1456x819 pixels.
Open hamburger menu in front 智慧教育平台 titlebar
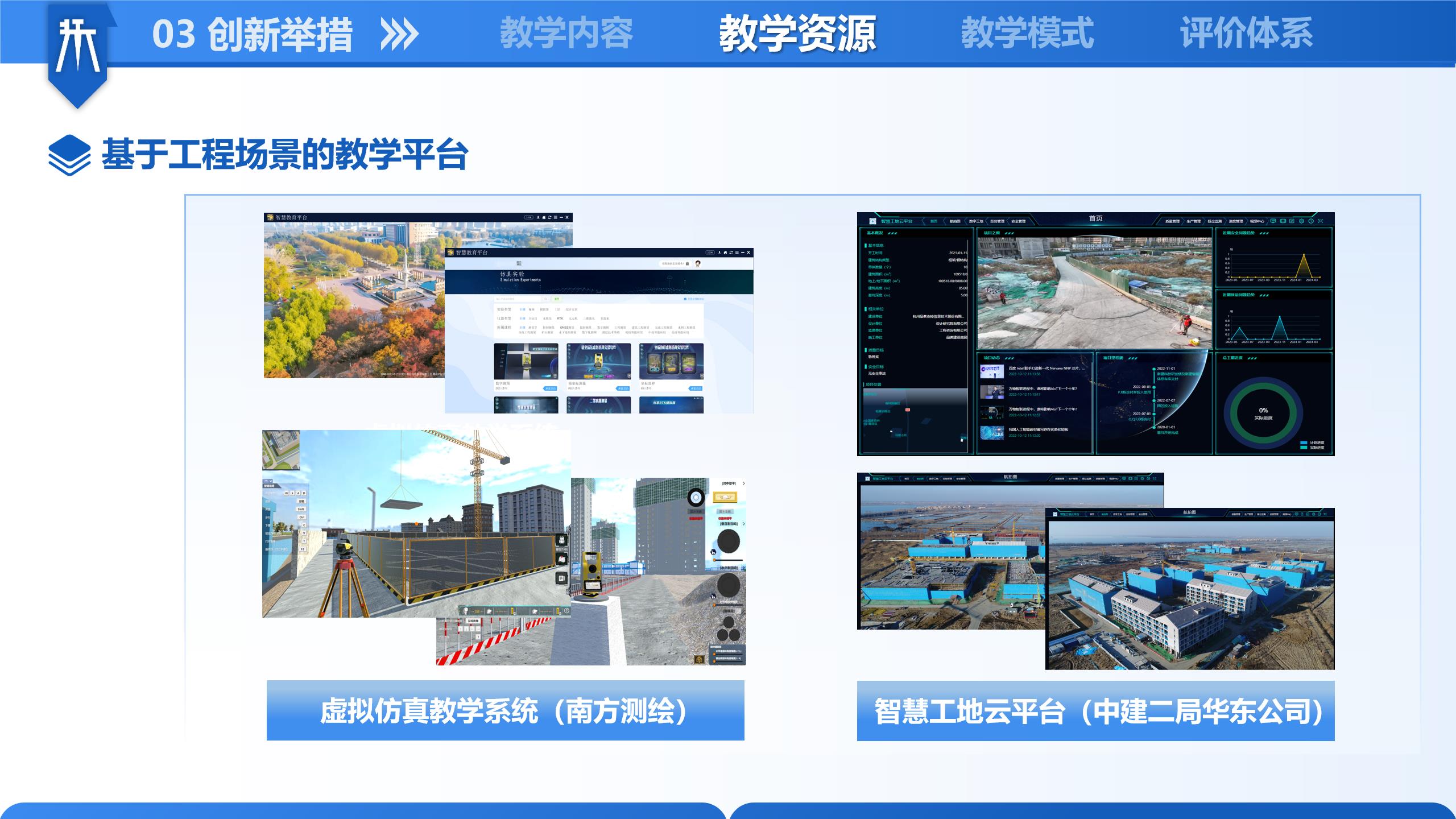[x=737, y=253]
